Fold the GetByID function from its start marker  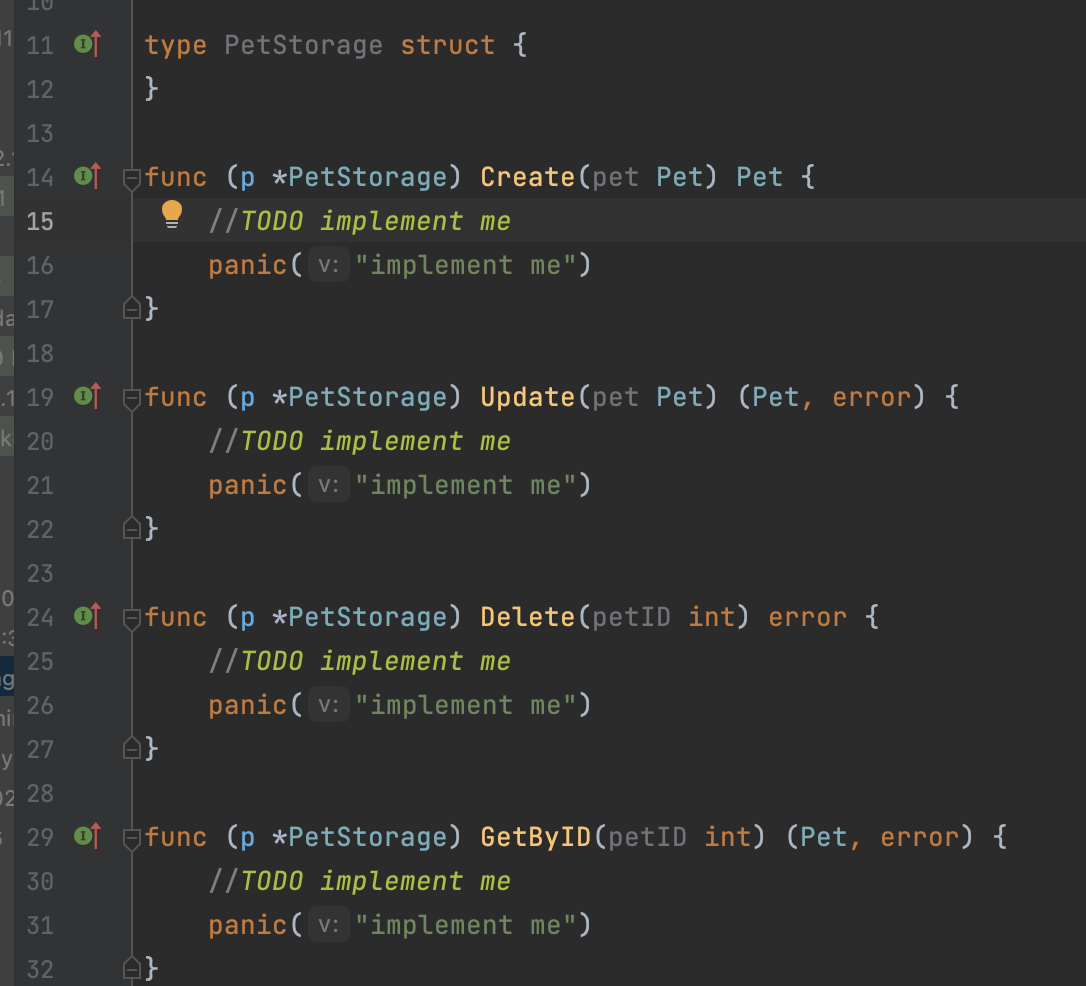click(x=131, y=838)
